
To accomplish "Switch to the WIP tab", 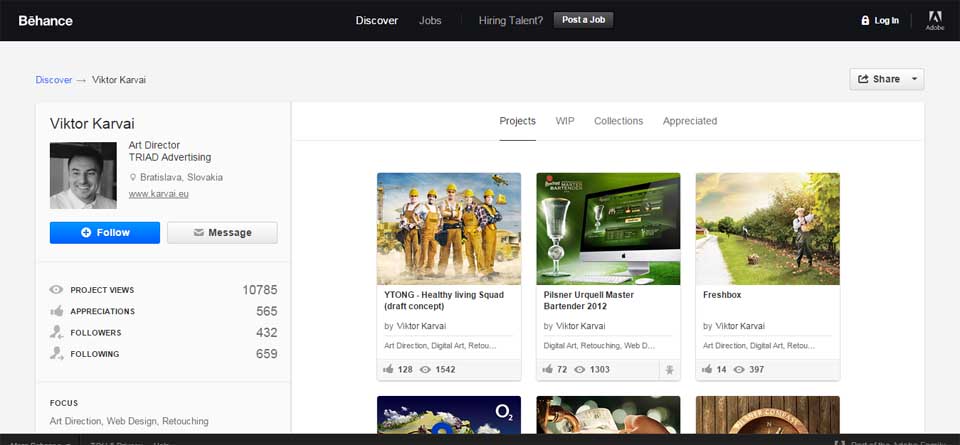I will pyautogui.click(x=565, y=121).
